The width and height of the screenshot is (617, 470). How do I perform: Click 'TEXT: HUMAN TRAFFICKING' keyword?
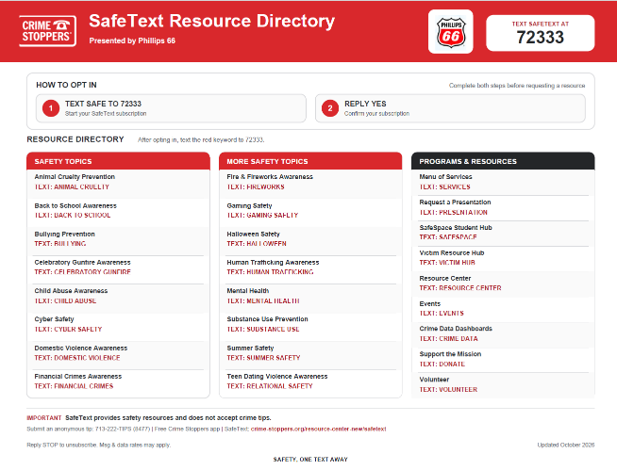click(x=270, y=272)
